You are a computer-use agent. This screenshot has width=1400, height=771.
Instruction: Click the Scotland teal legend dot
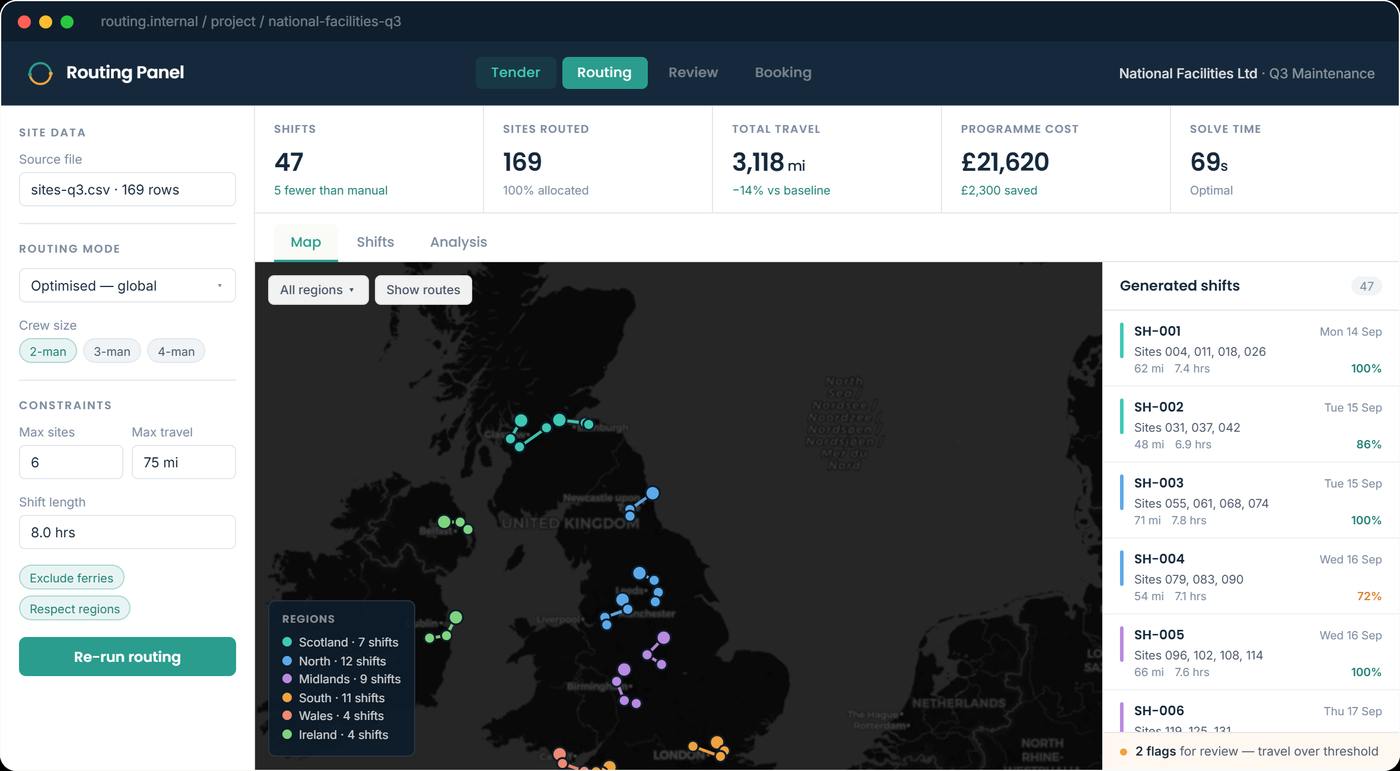coord(287,643)
